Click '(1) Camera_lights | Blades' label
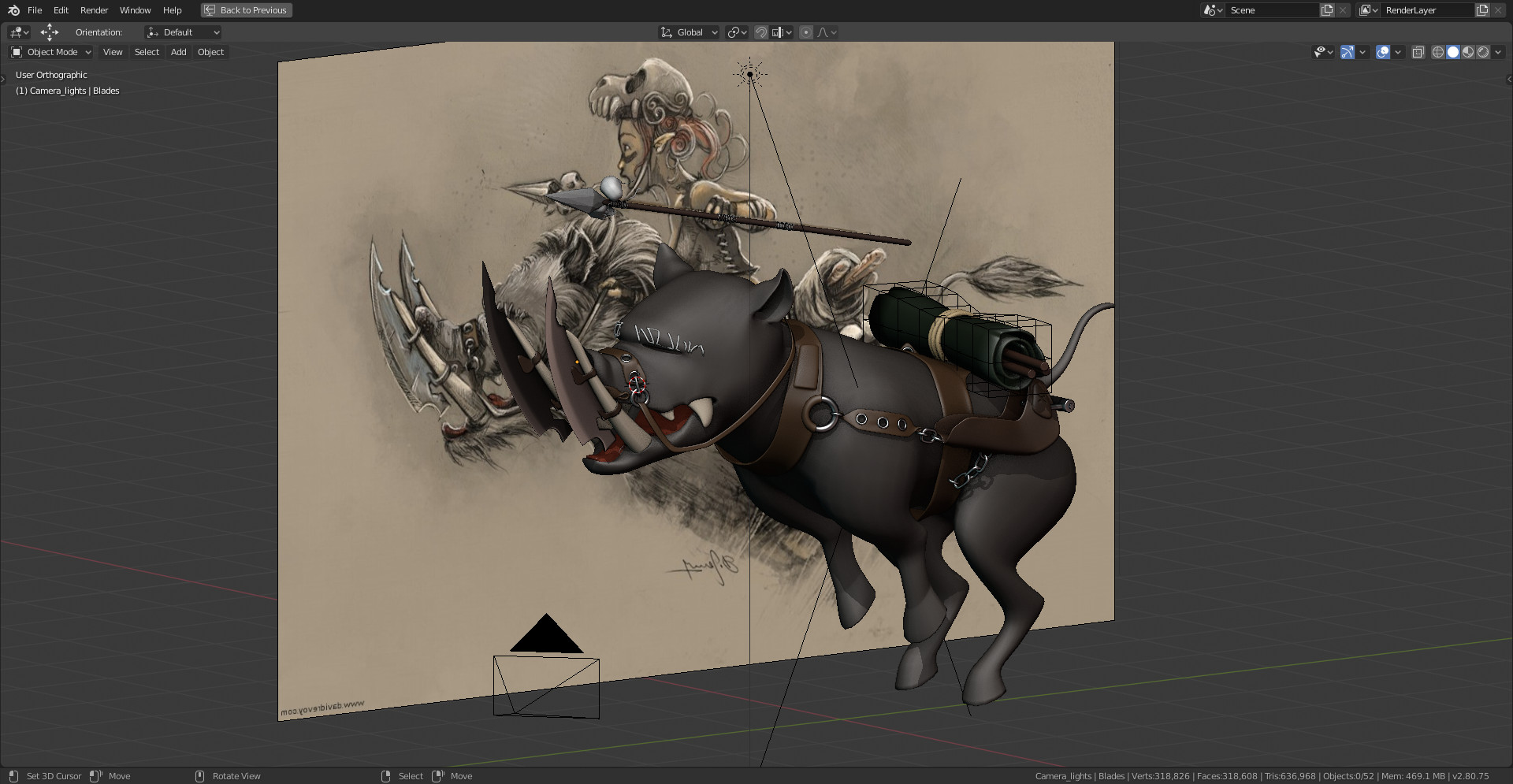The width and height of the screenshot is (1513, 784). [68, 91]
